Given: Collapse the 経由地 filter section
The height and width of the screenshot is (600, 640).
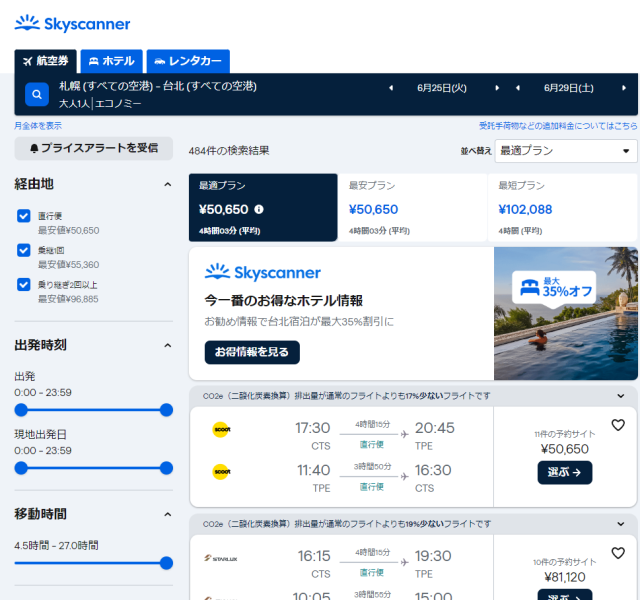Looking at the screenshot, I should (167, 184).
